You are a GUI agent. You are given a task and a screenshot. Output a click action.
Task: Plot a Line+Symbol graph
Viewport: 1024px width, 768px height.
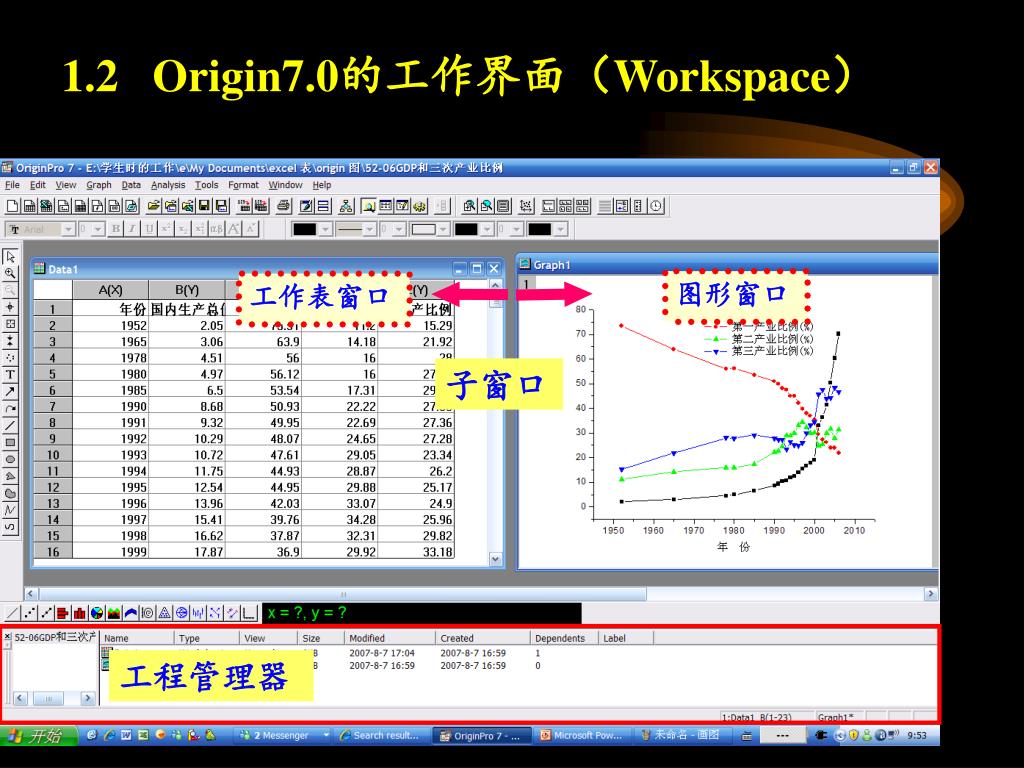[x=46, y=613]
